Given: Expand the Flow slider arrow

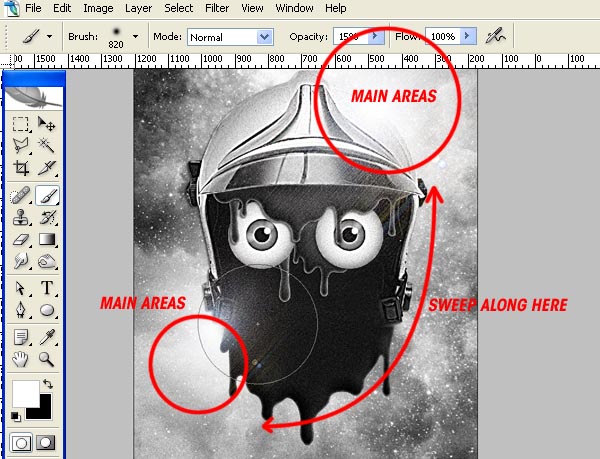Looking at the screenshot, I should coord(467,36).
